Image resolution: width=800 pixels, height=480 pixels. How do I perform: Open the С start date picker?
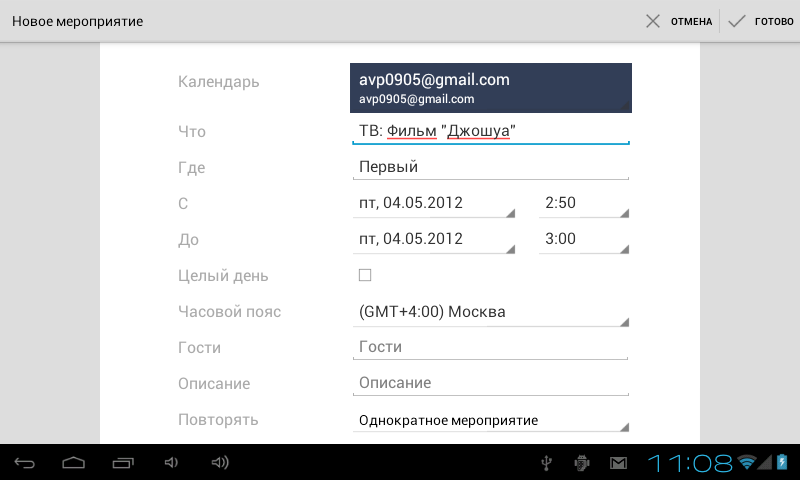tap(434, 204)
